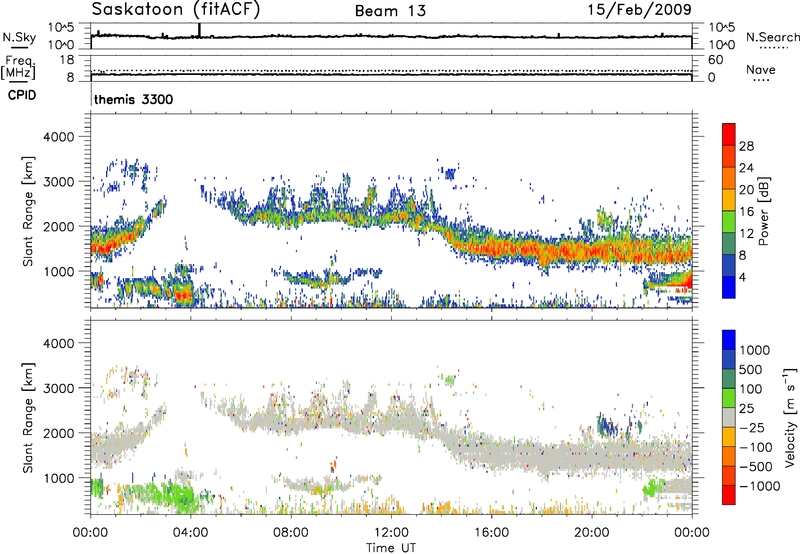Click the '28' label on the power colorbar

pyautogui.click(x=746, y=146)
